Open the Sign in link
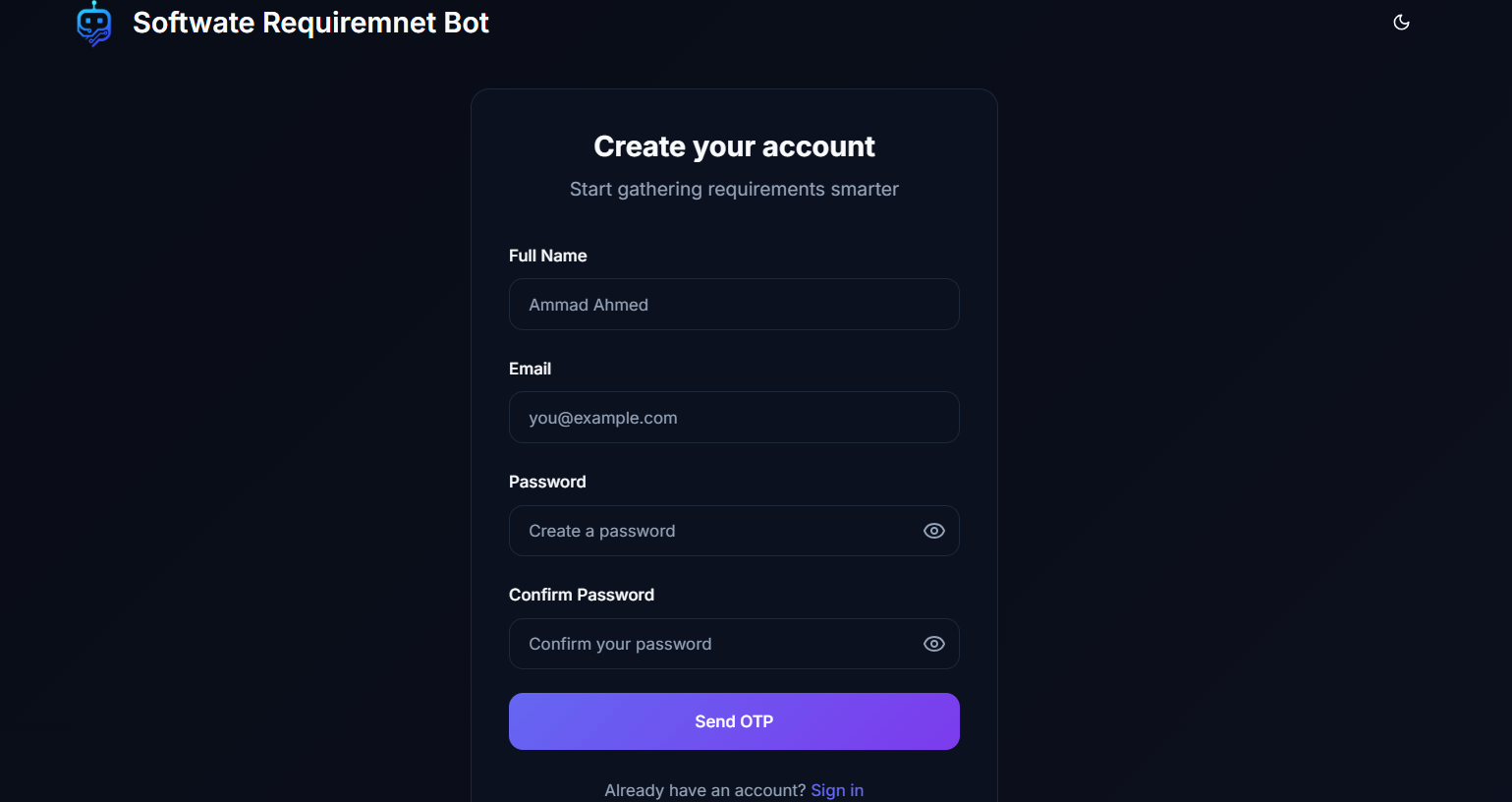The height and width of the screenshot is (802, 1512). 837,789
